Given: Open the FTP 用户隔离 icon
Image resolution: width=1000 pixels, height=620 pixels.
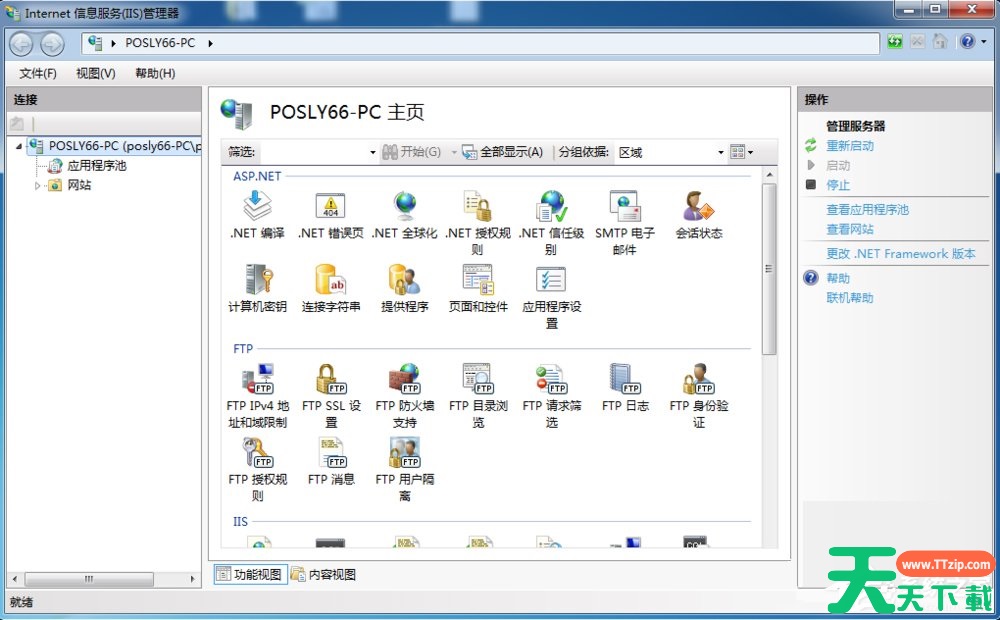Looking at the screenshot, I should coord(404,453).
